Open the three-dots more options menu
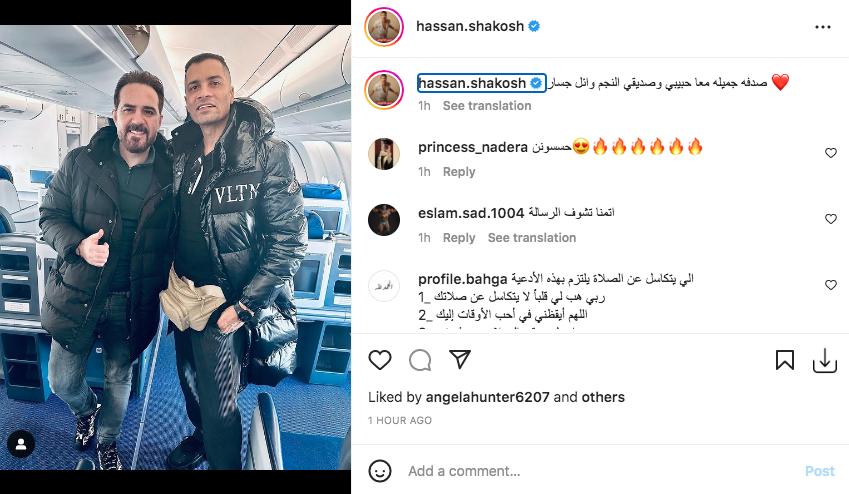The width and height of the screenshot is (849, 494). pos(822,27)
